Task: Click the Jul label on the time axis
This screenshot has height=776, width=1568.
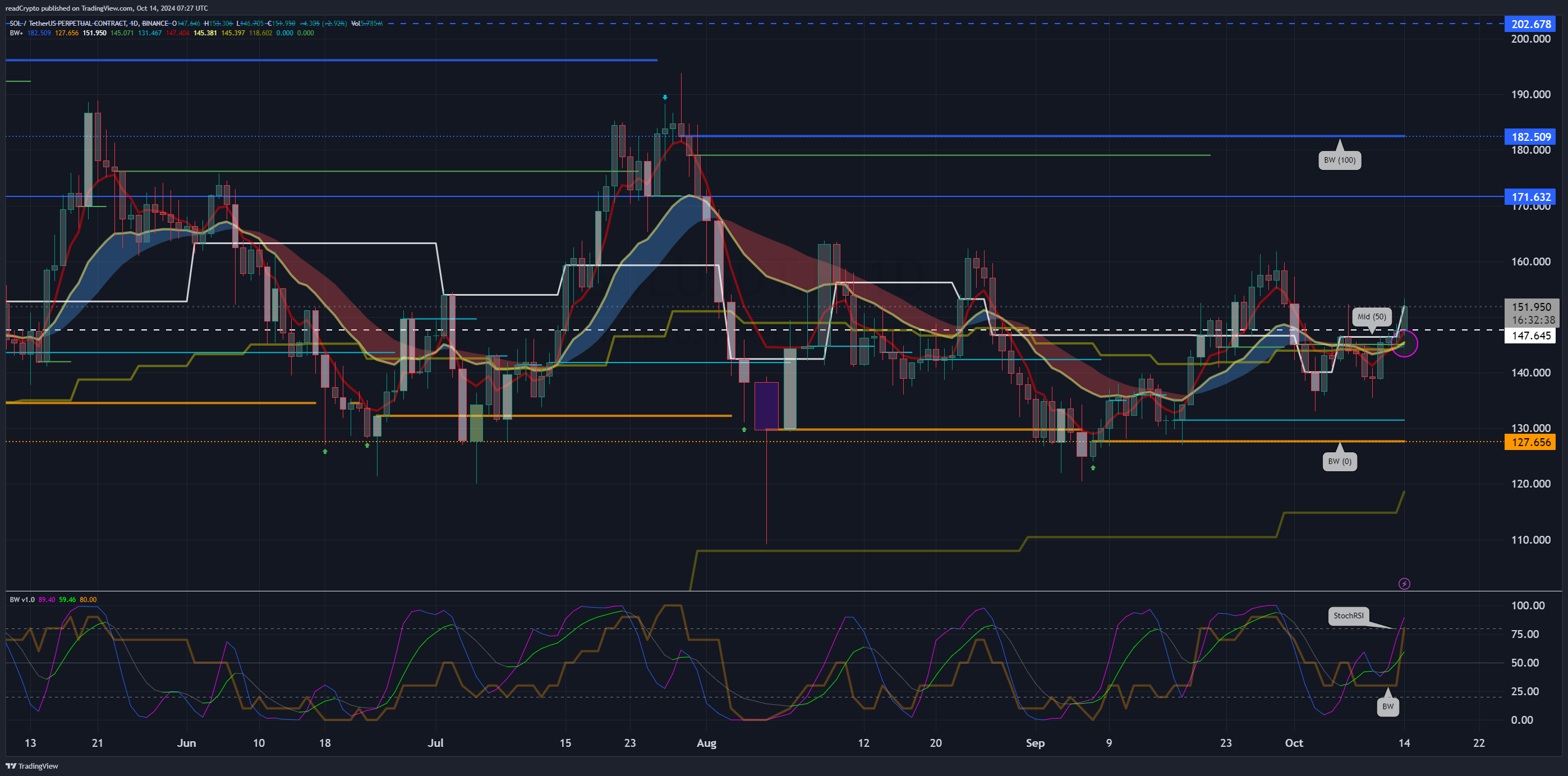Action: 436,742
